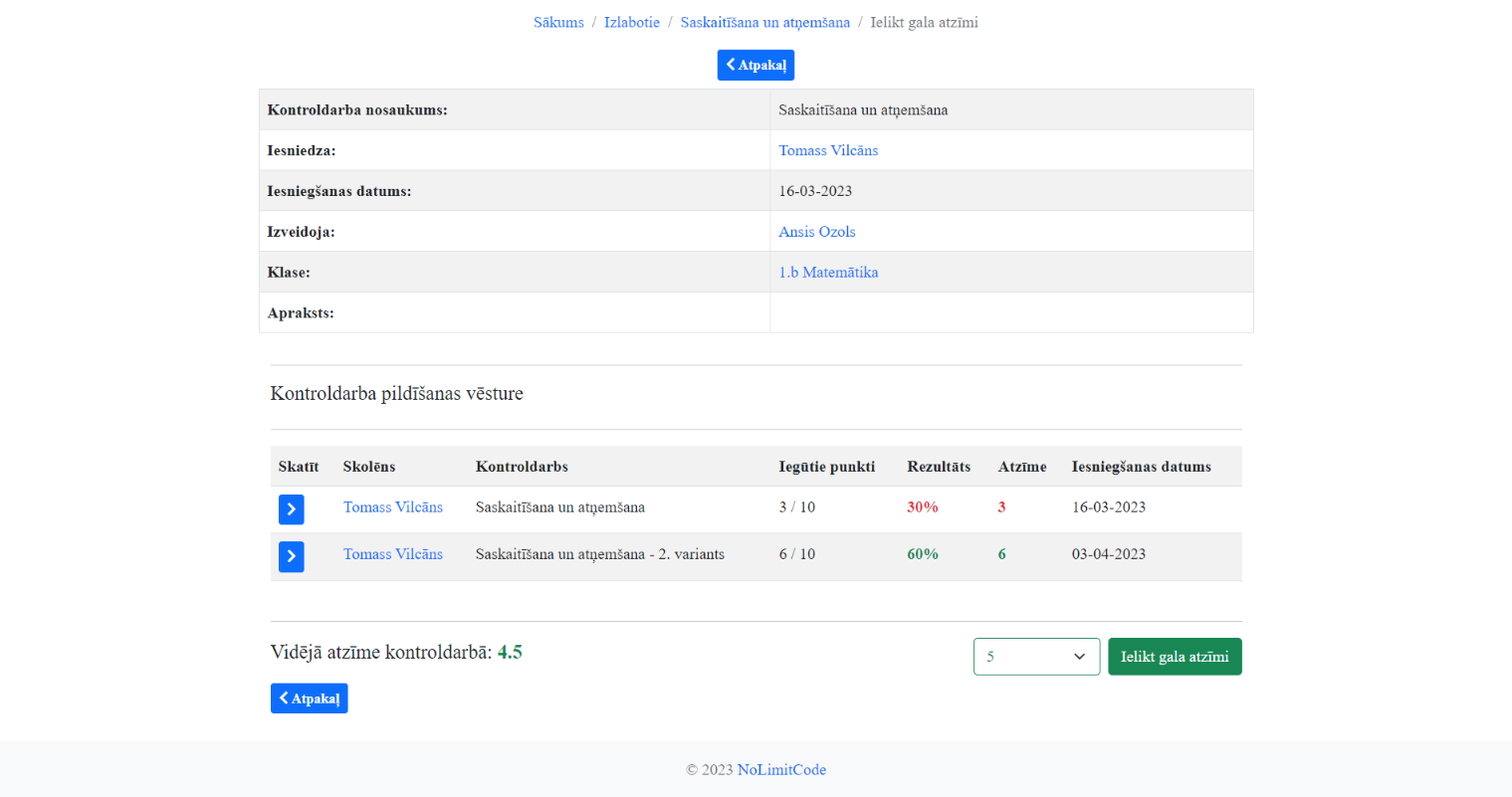The image size is (1512, 797).
Task: Open the Izlabotie breadcrumb item
Action: (631, 23)
